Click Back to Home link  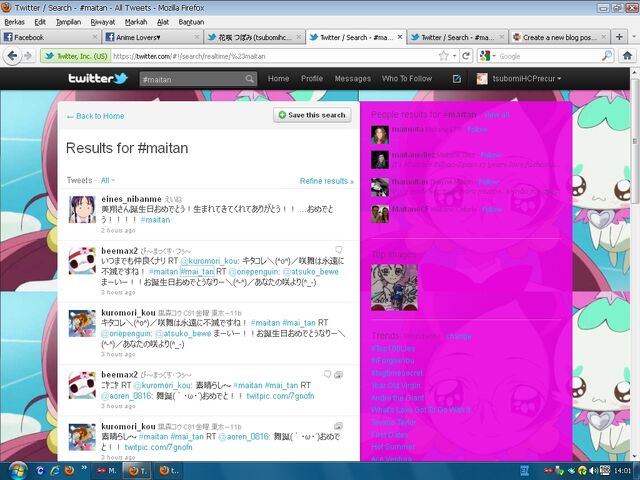click(x=96, y=116)
